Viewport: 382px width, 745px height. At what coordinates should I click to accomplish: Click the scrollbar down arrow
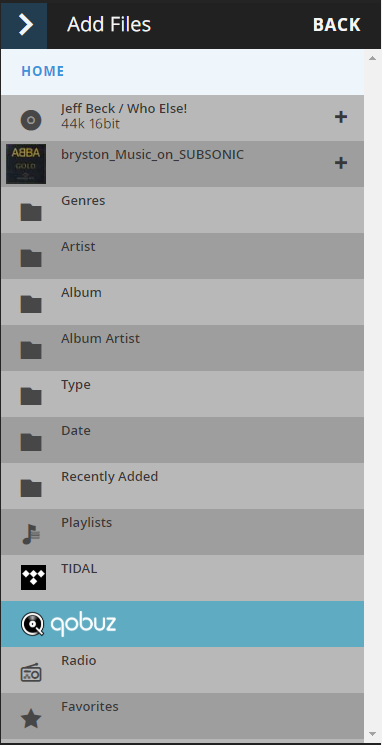coord(373,734)
